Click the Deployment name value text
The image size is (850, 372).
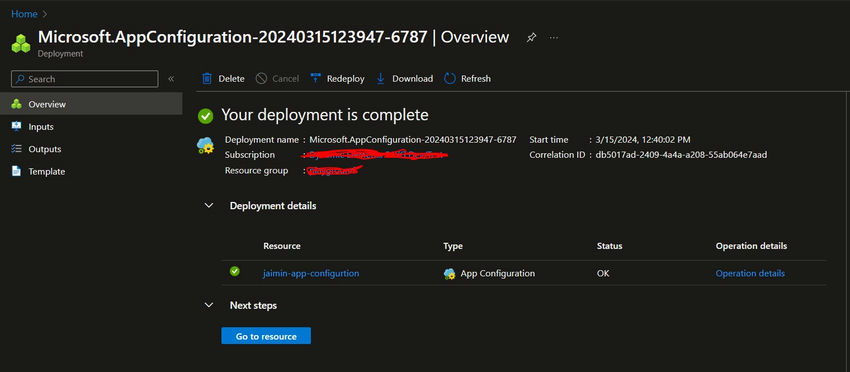pyautogui.click(x=413, y=140)
